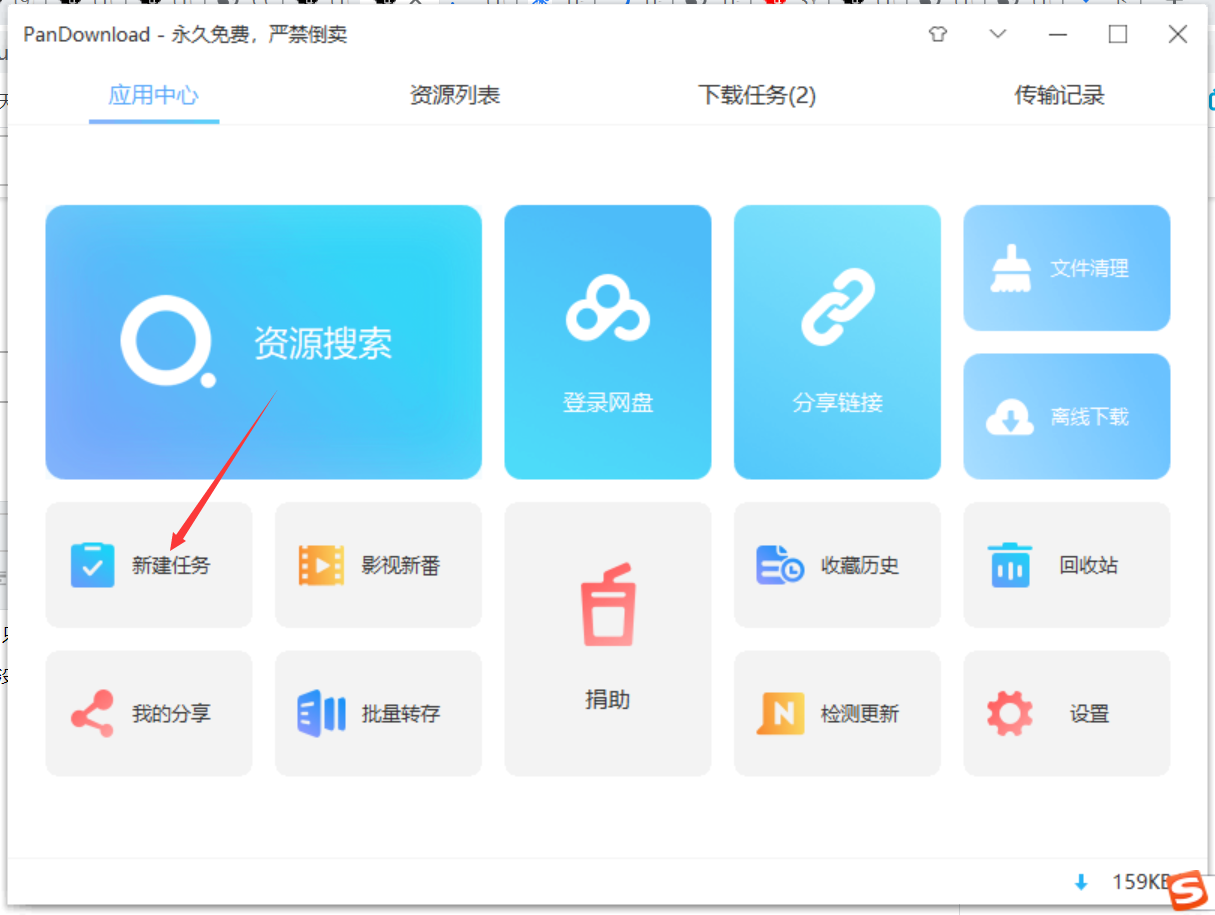Open 收藏历史 tile
The width and height of the screenshot is (1215, 915).
pyautogui.click(x=837, y=565)
